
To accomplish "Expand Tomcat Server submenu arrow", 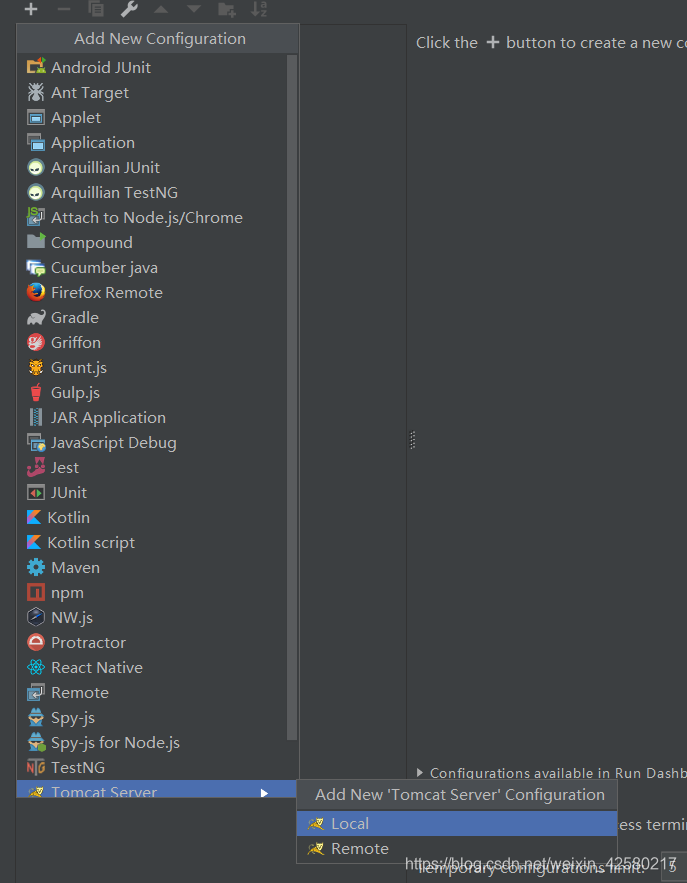I will [x=264, y=793].
